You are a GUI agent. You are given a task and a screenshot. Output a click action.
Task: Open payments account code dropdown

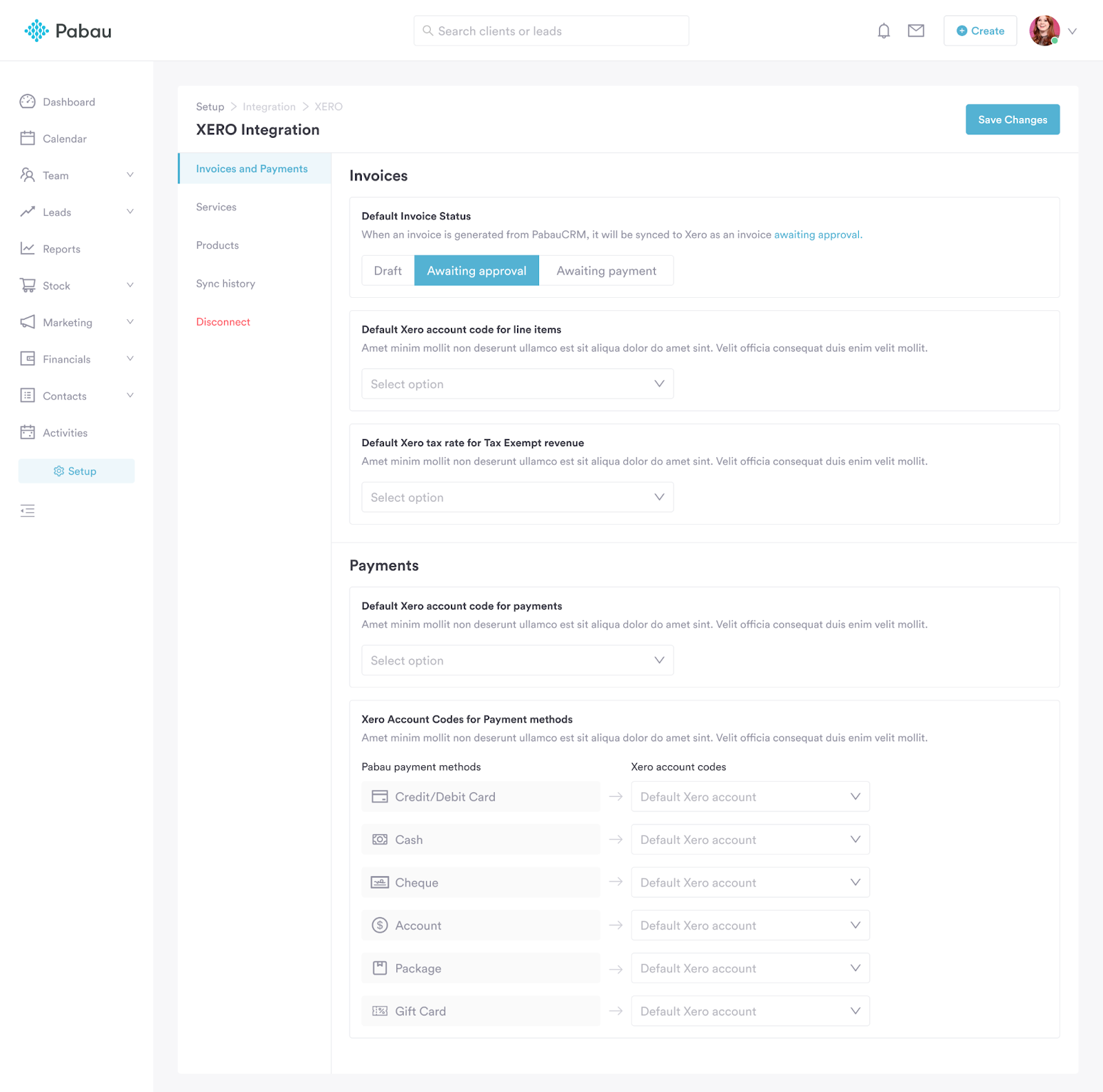coord(518,660)
